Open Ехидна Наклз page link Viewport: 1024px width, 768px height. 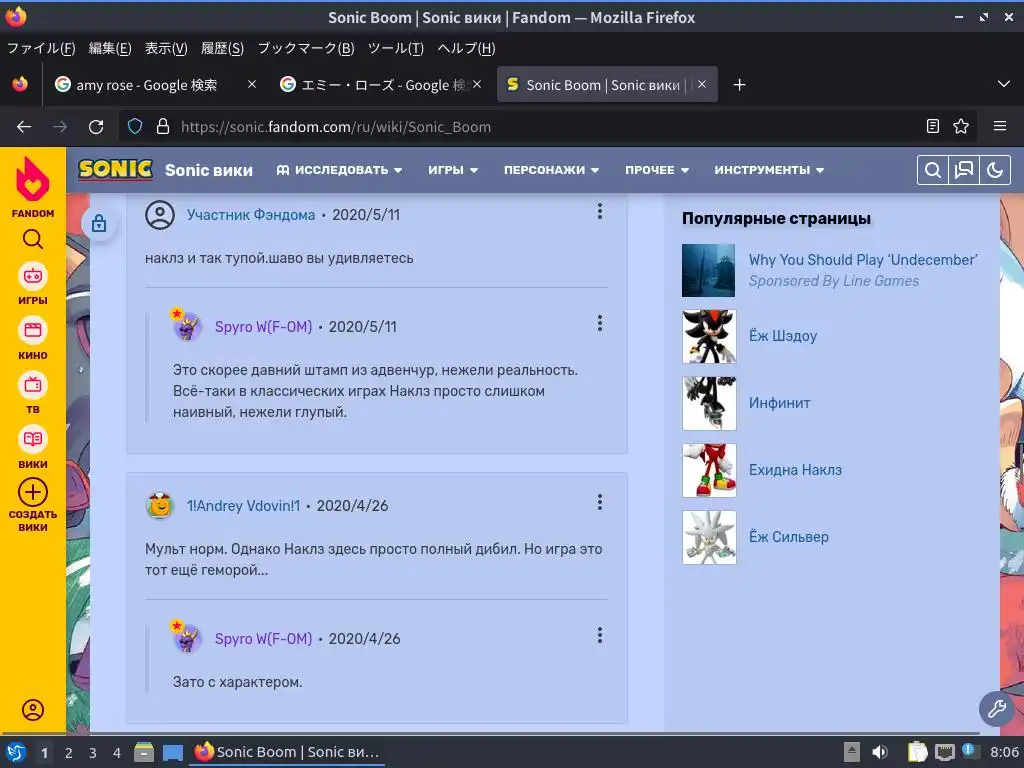click(x=795, y=470)
